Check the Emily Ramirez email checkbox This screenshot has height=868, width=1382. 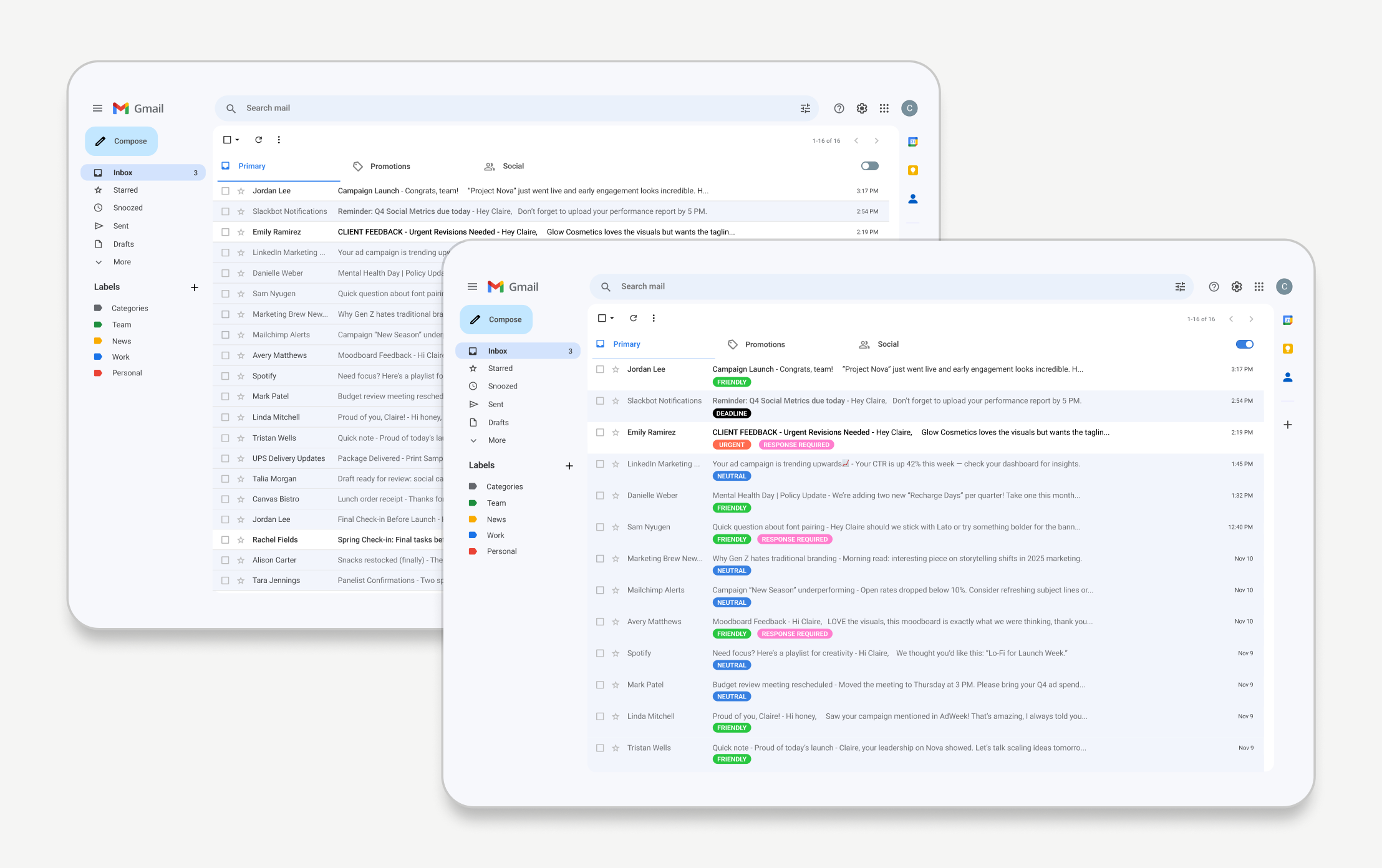tap(600, 432)
